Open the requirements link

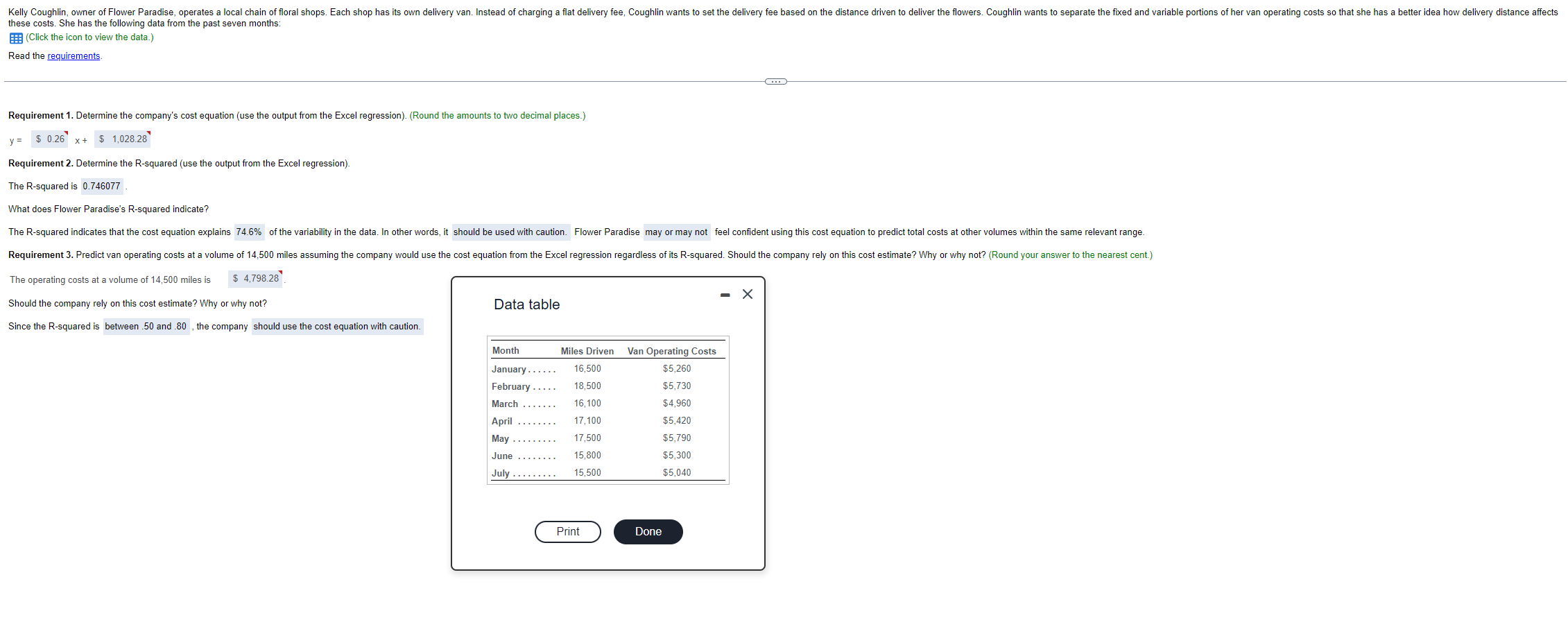pyautogui.click(x=74, y=56)
